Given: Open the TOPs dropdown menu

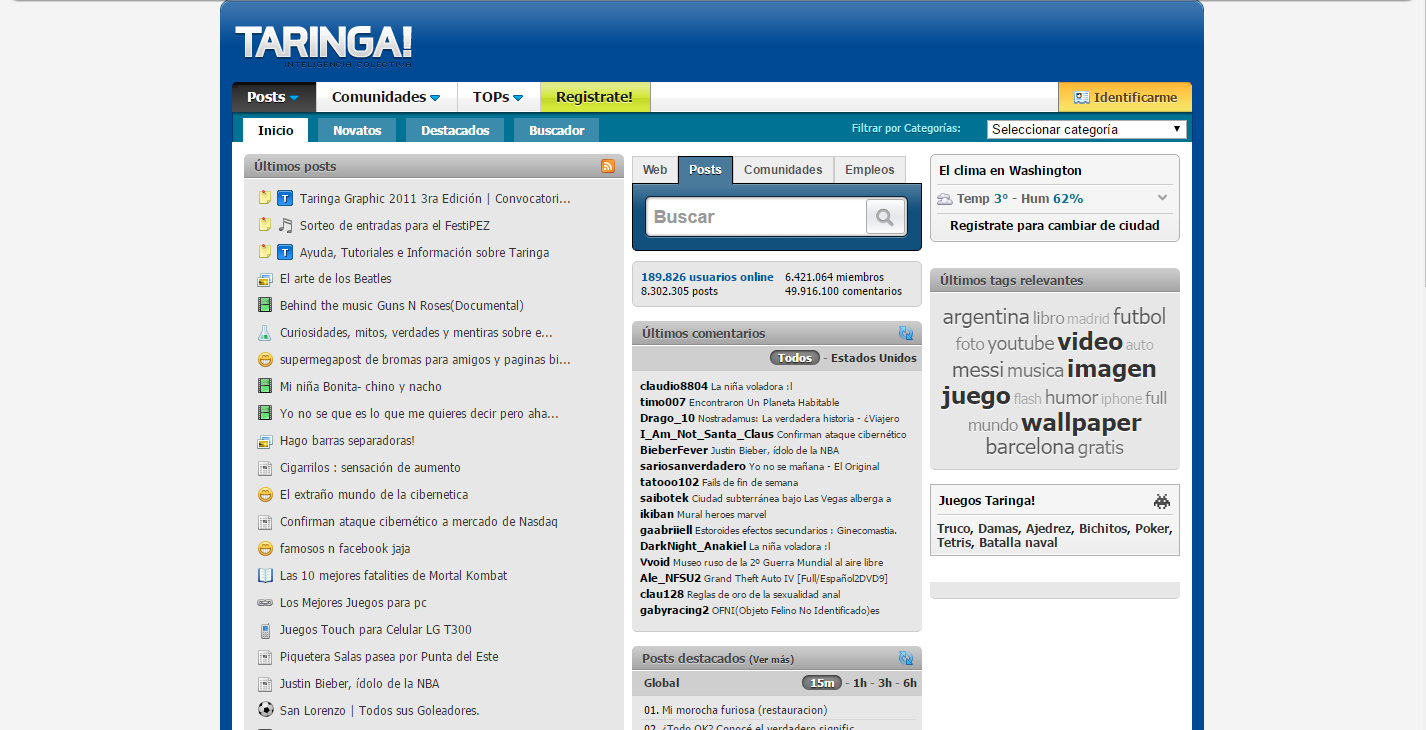Looking at the screenshot, I should (x=498, y=97).
